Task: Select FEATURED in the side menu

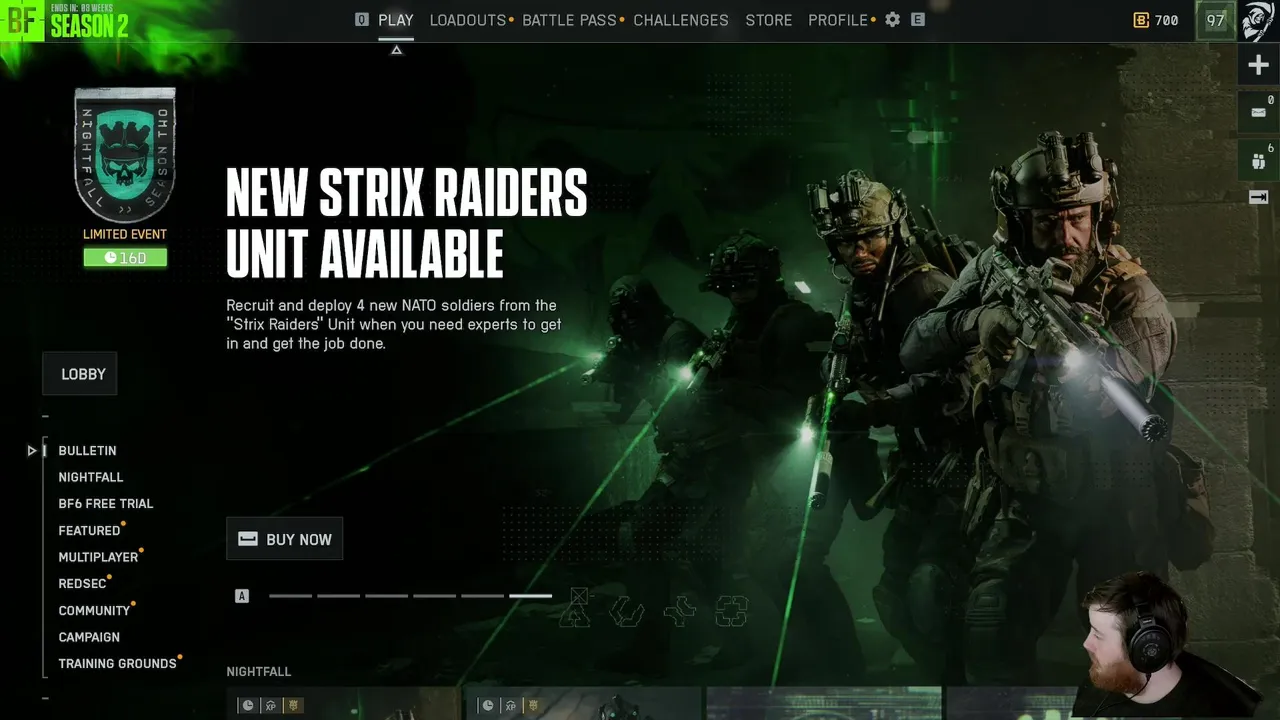Action: point(89,531)
